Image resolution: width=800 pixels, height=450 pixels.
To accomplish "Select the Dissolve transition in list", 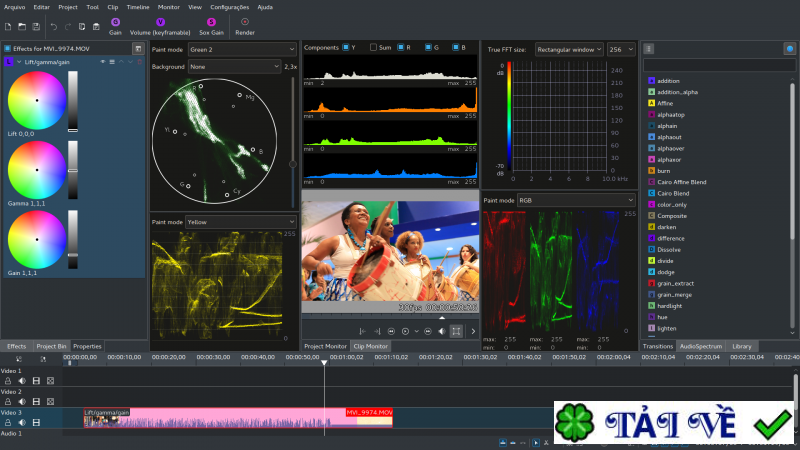I will click(670, 249).
